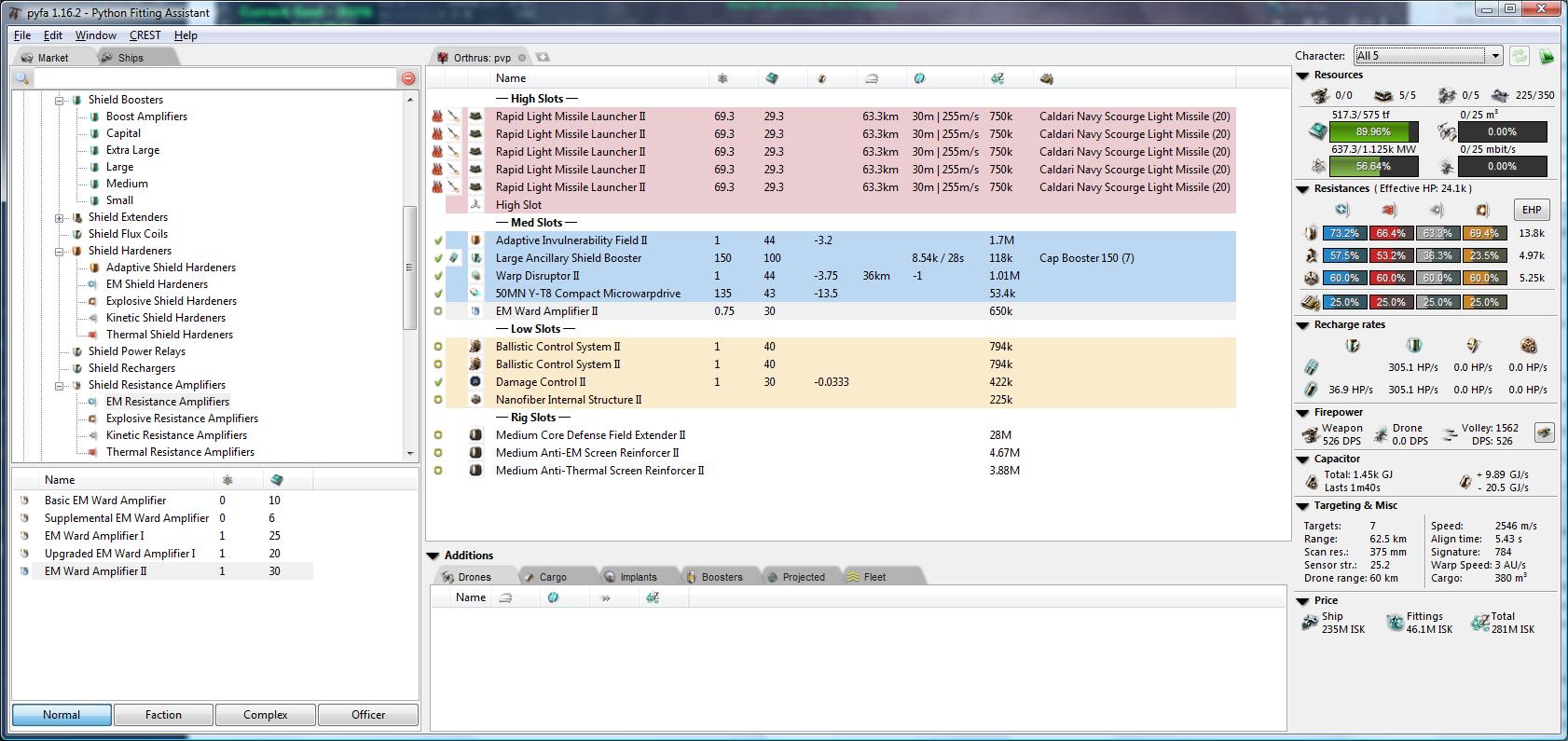Click the capacitor icon beside Total 1.45k GJ
Screen dimensions: 1568x741
[1311, 481]
